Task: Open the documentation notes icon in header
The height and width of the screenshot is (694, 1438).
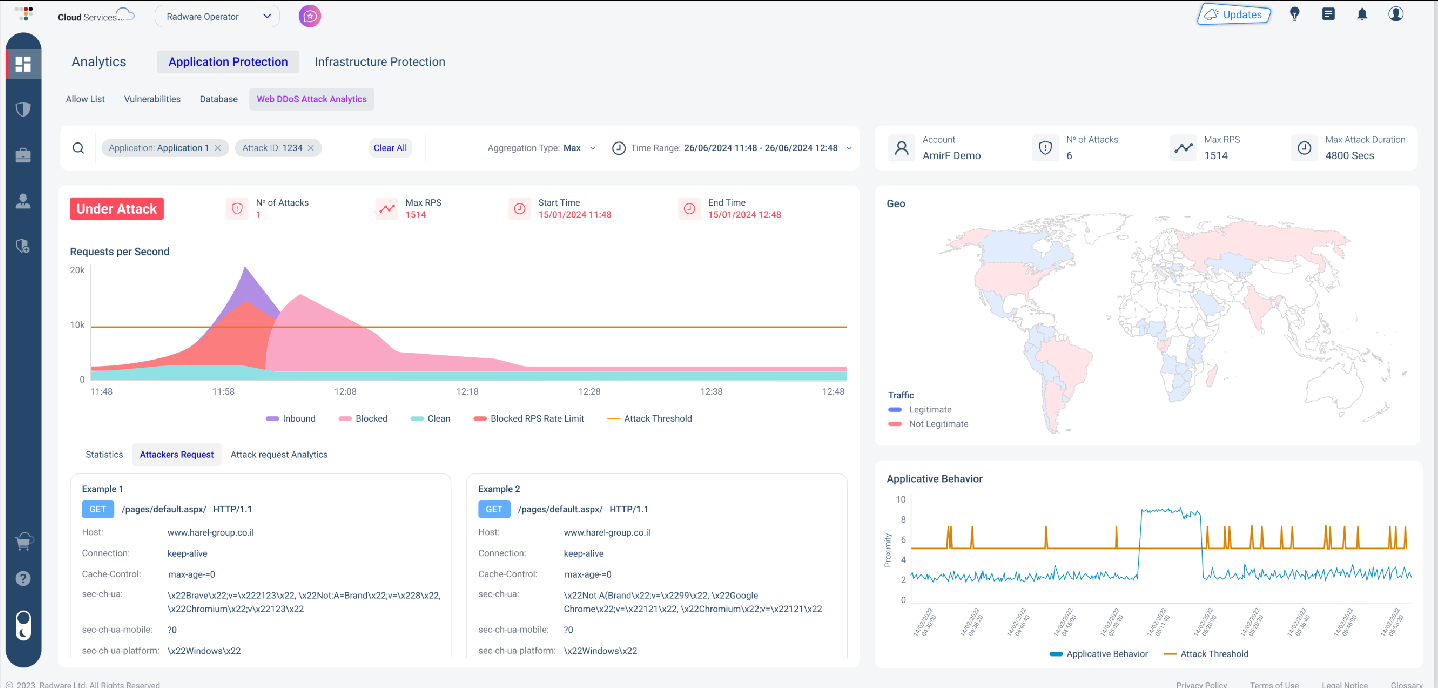Action: pos(1328,14)
